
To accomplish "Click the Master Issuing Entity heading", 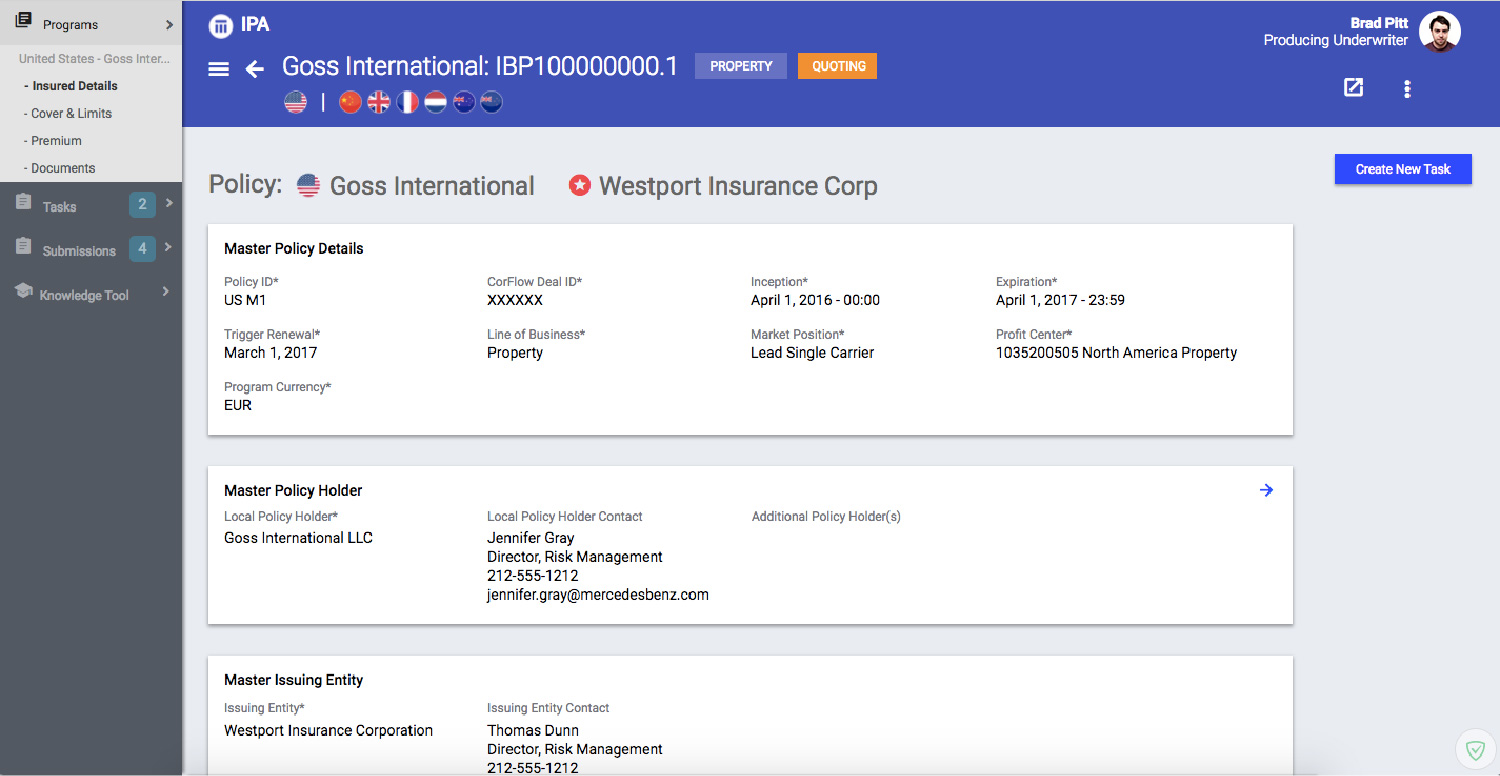I will [293, 680].
